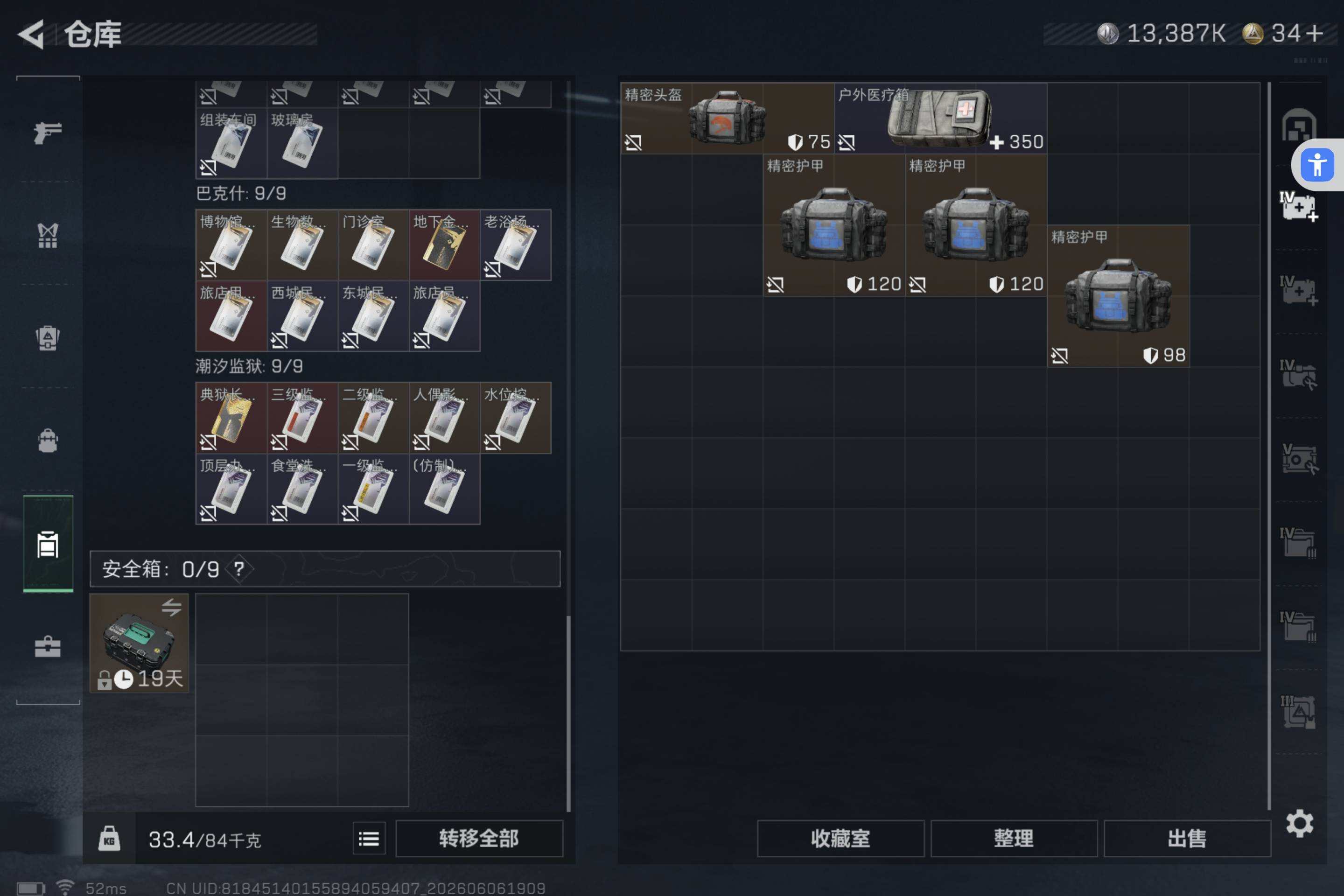Select the highlighted IV medical case
Image resolution: width=1344 pixels, height=896 pixels.
click(1299, 207)
